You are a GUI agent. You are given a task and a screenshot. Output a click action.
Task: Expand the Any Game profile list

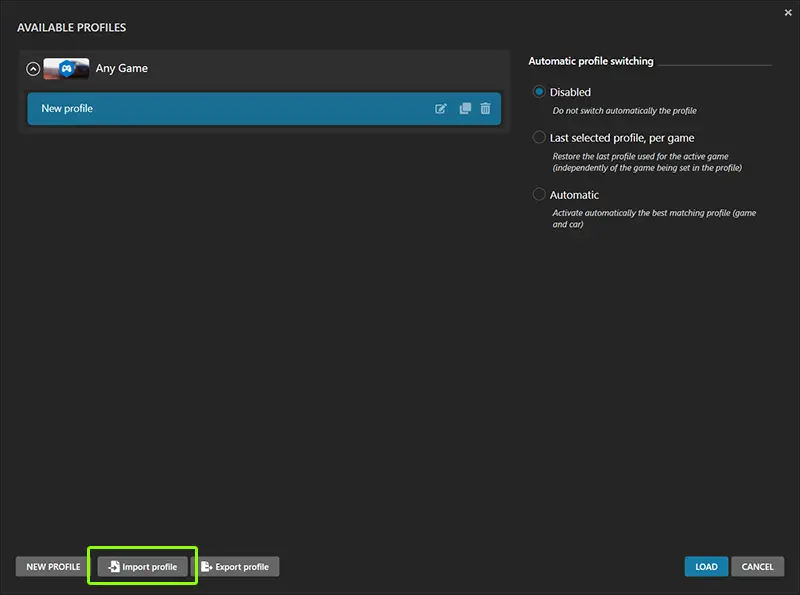(x=31, y=69)
